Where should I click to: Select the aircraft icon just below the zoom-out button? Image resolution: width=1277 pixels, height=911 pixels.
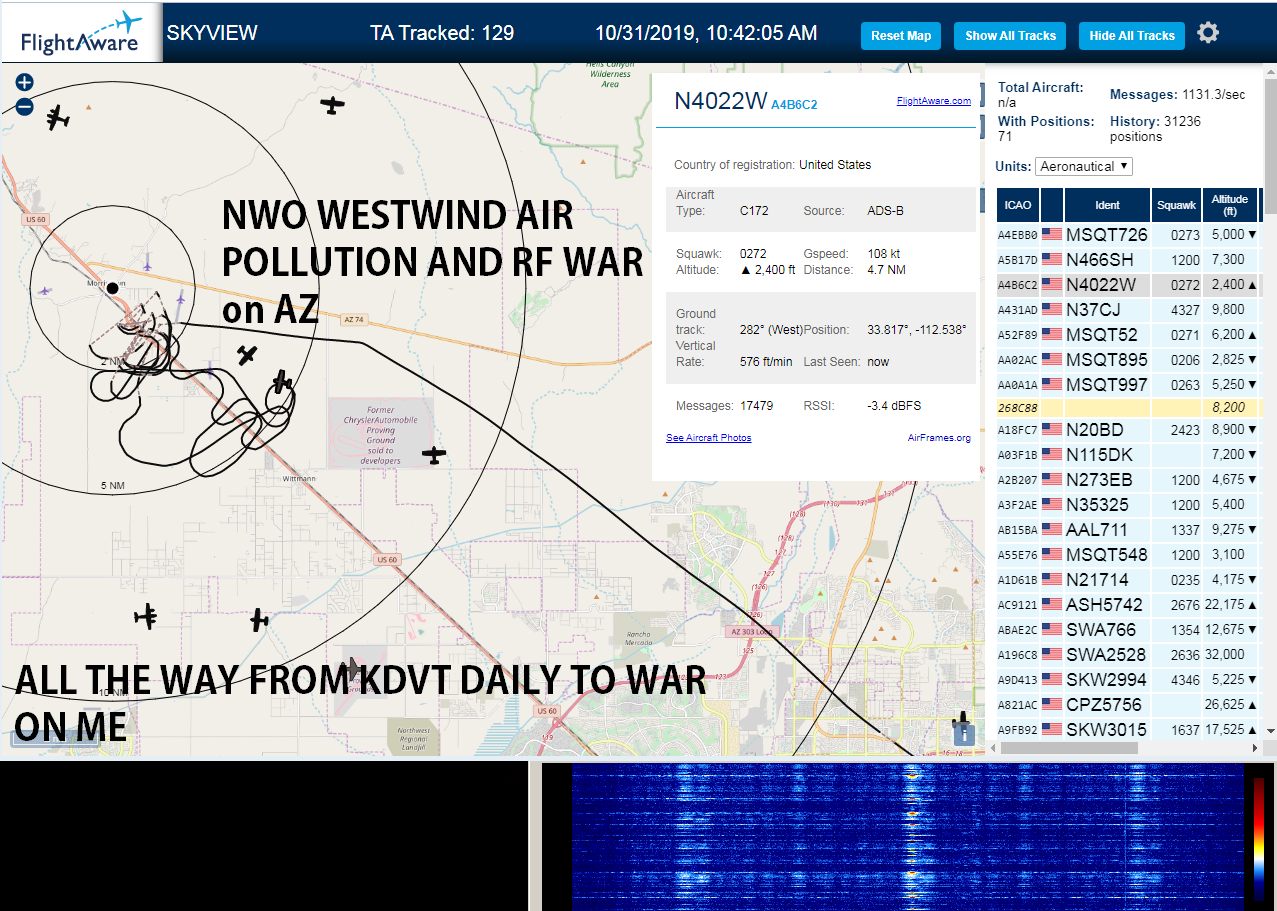(x=58, y=118)
